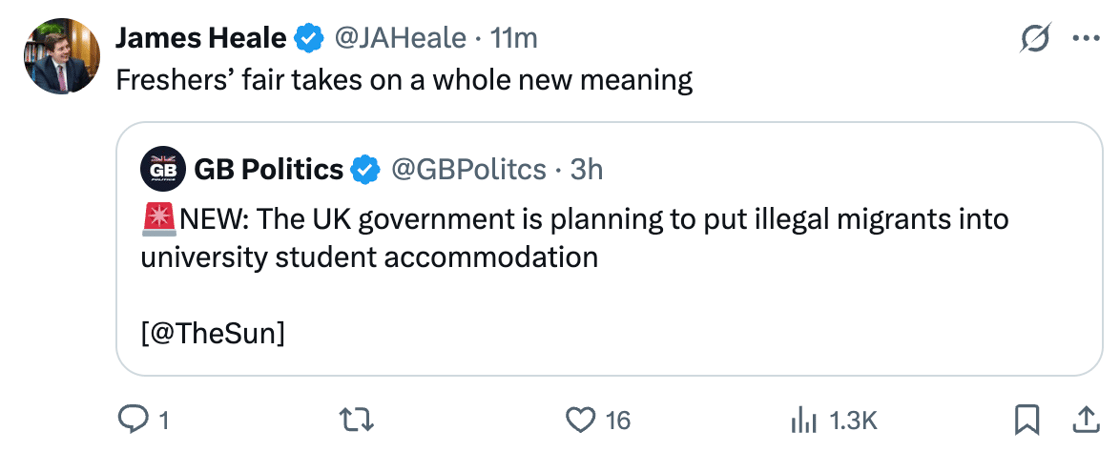The image size is (1120, 452).
Task: Click the @JAHeale handle
Action: coord(399,39)
